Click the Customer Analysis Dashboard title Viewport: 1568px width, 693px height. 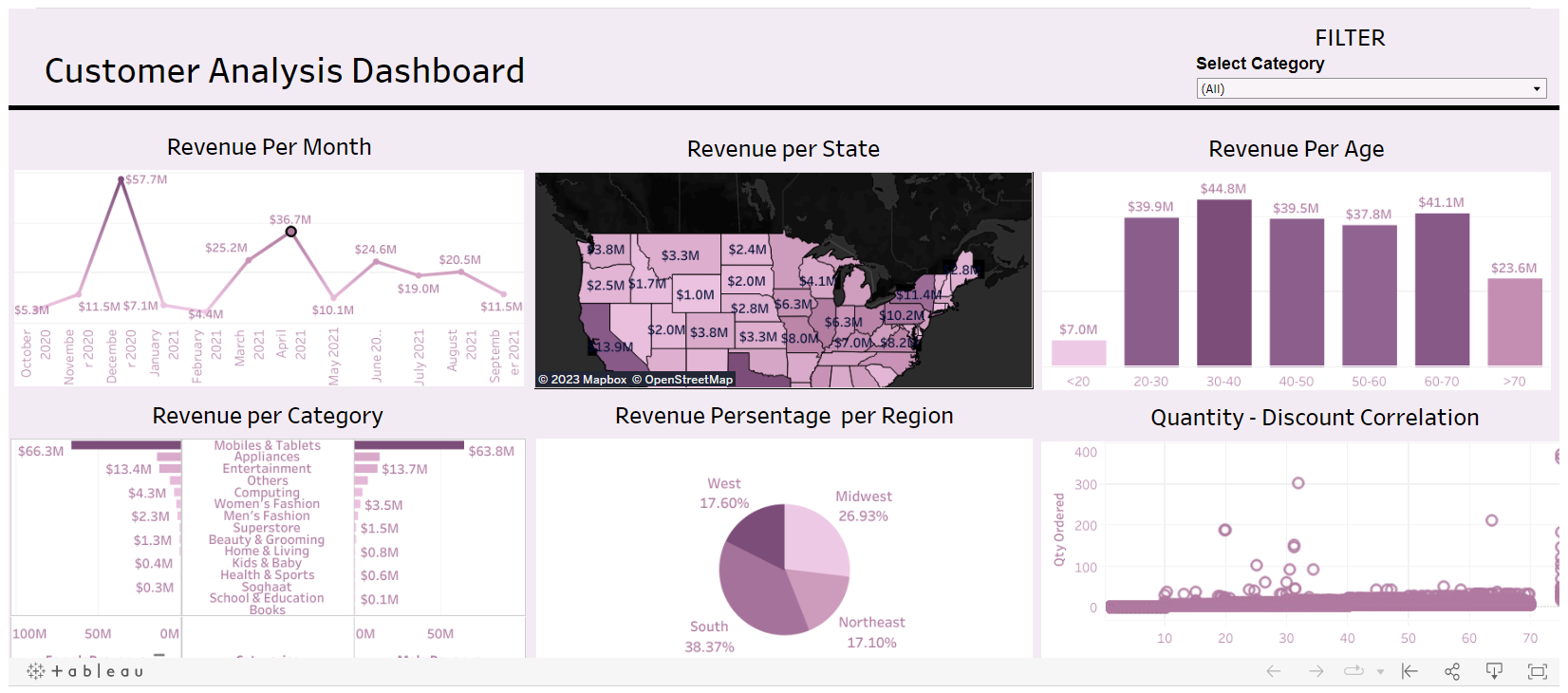tap(285, 71)
